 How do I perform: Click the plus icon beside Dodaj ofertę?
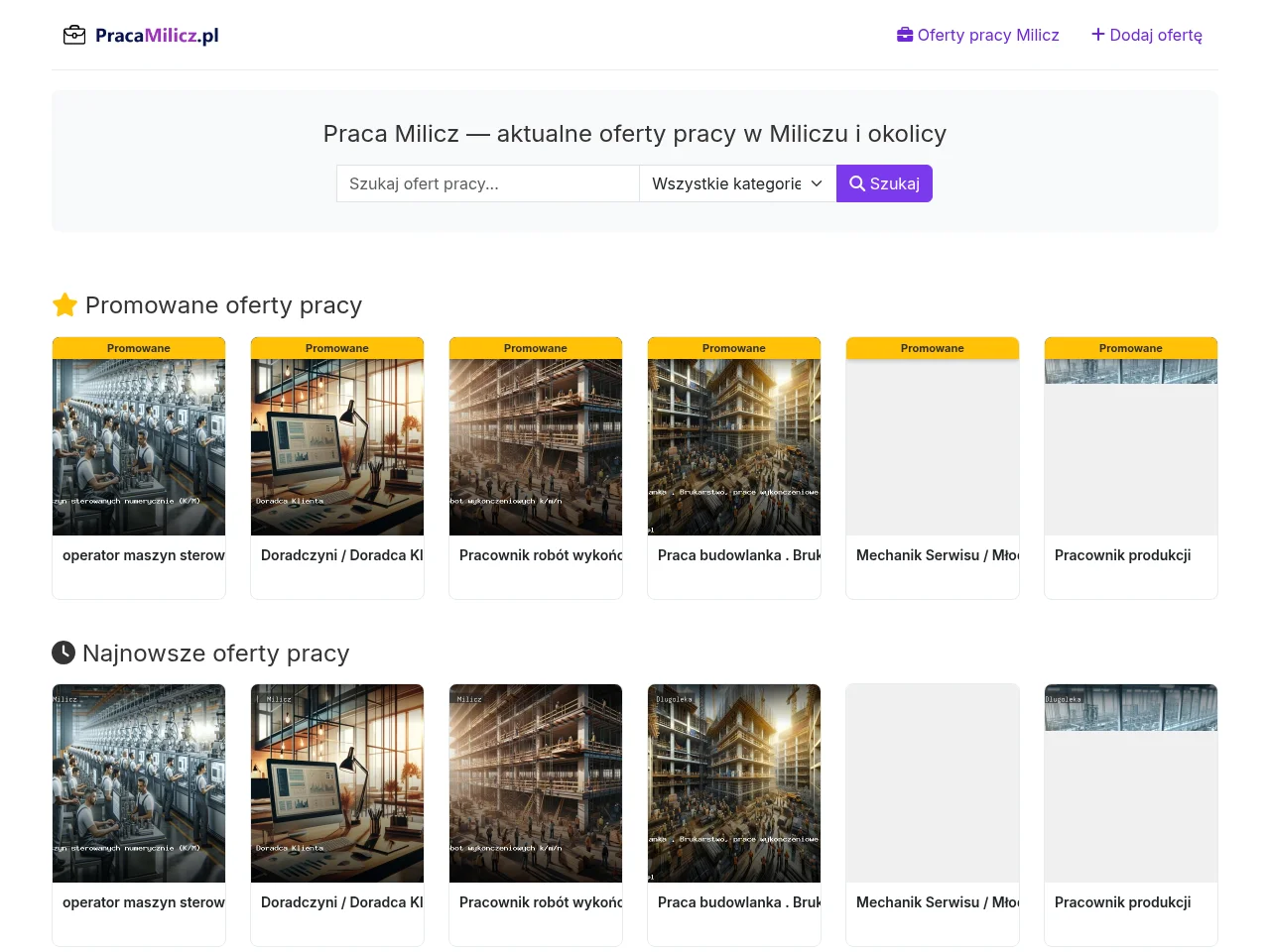(x=1098, y=35)
